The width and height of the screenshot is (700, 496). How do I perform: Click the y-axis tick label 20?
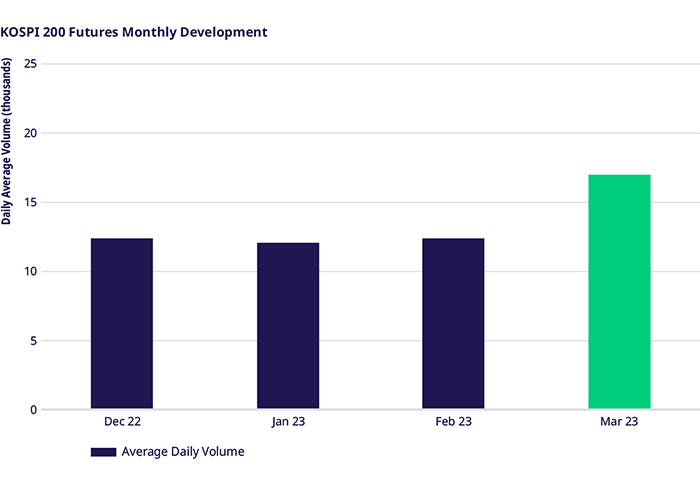tap(30, 133)
